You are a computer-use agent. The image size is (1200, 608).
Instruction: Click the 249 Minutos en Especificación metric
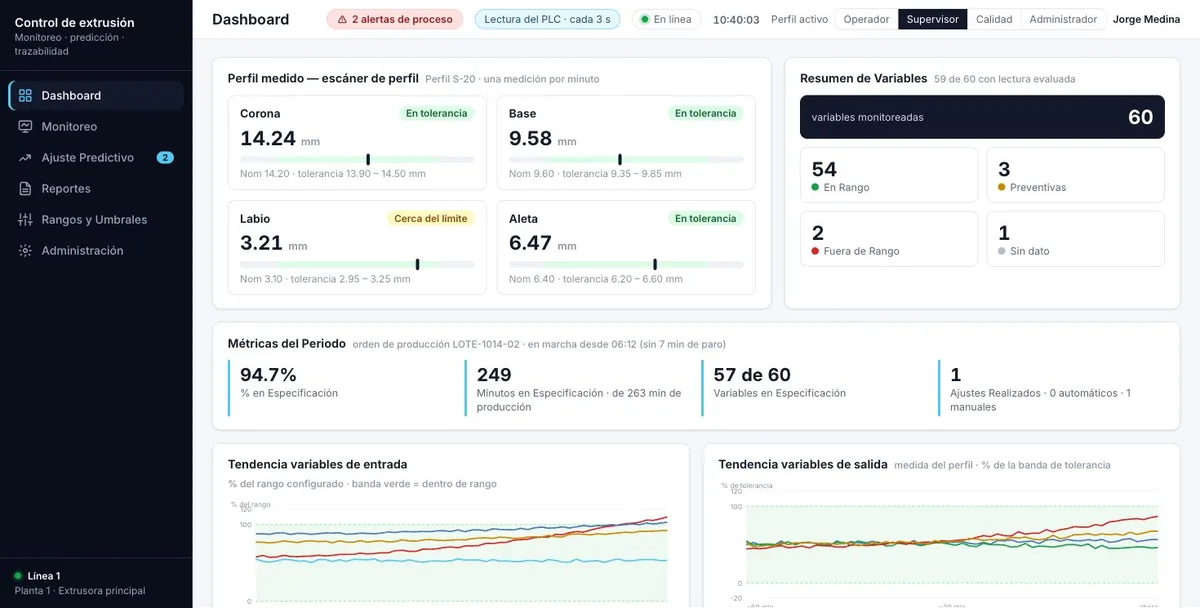577,387
